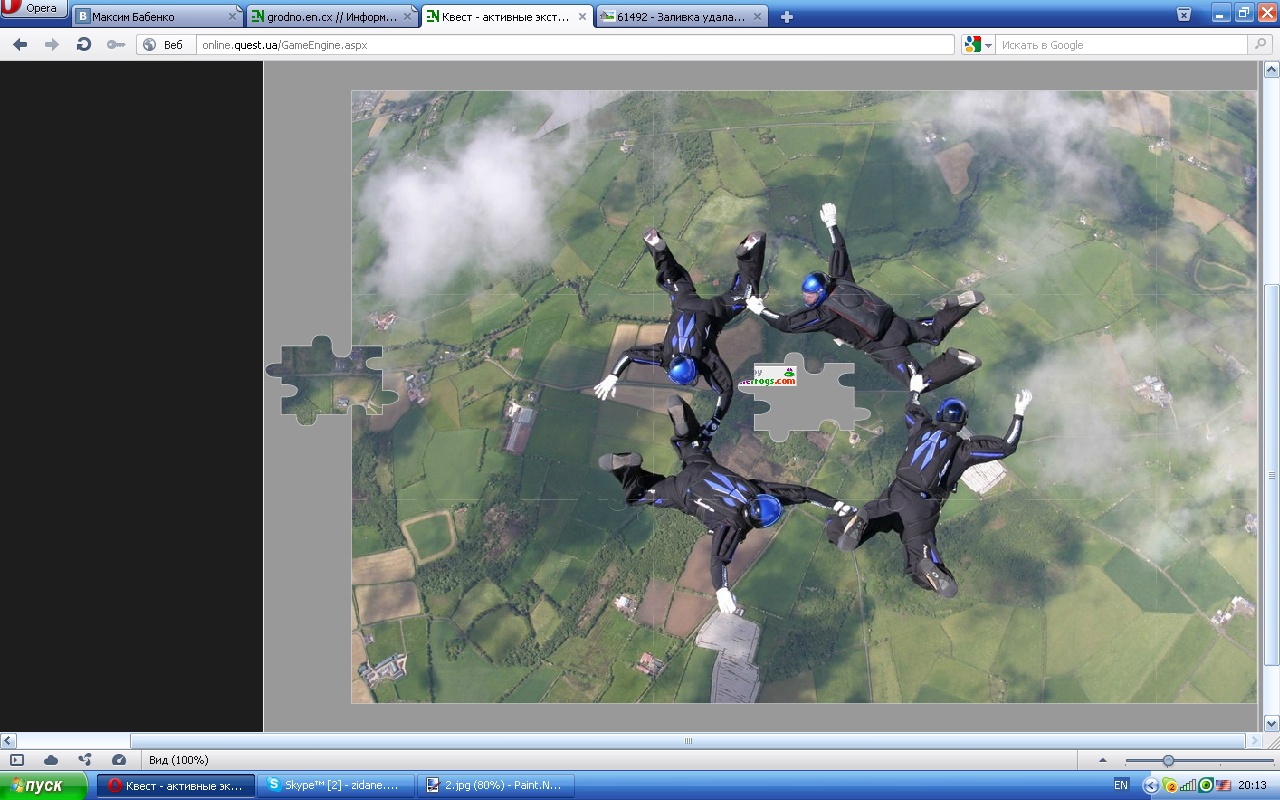Click the vertical scrollbar up arrow
The image size is (1280, 800).
click(1272, 70)
